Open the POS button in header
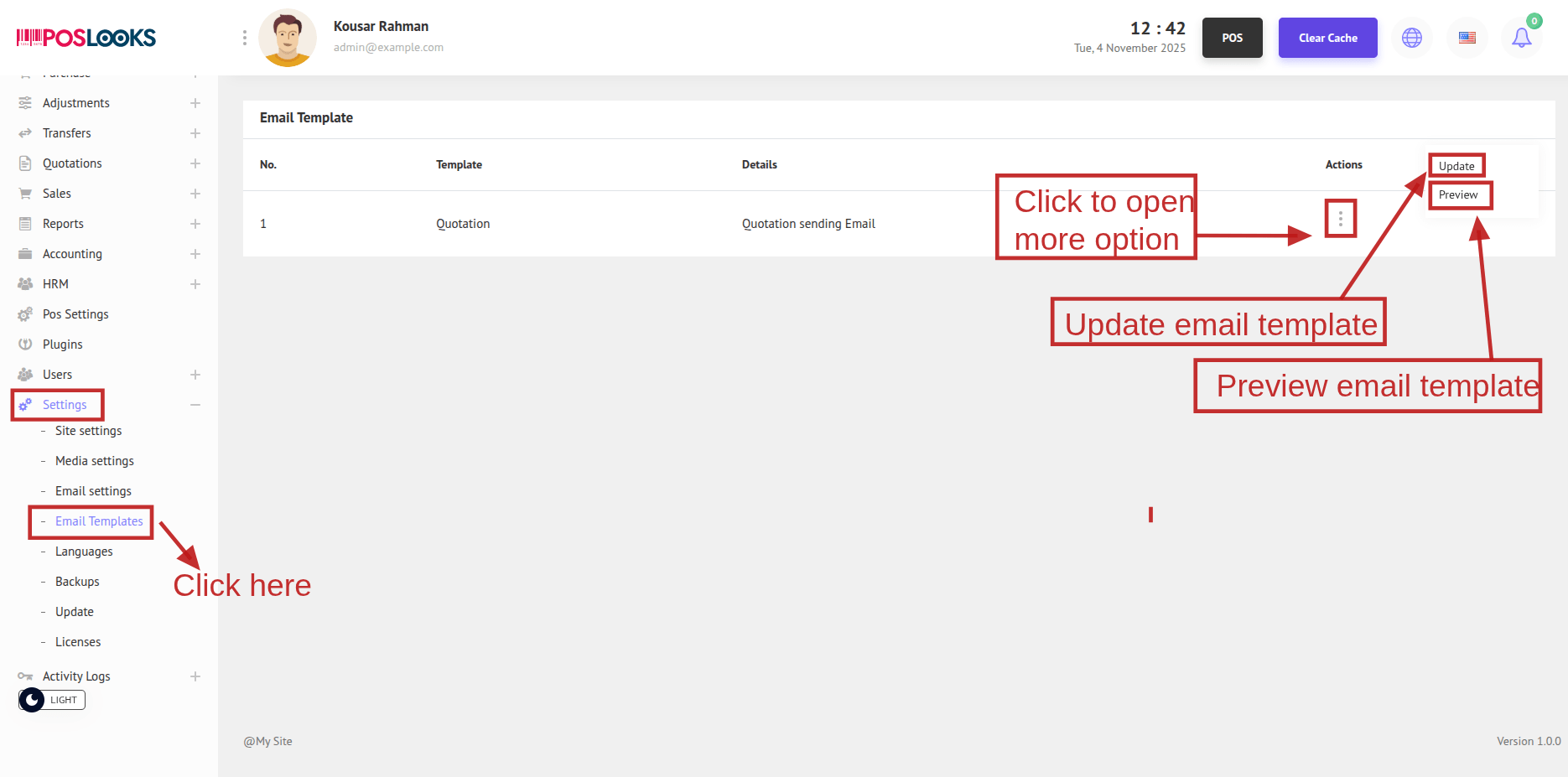This screenshot has width=1568, height=777. tap(1232, 38)
